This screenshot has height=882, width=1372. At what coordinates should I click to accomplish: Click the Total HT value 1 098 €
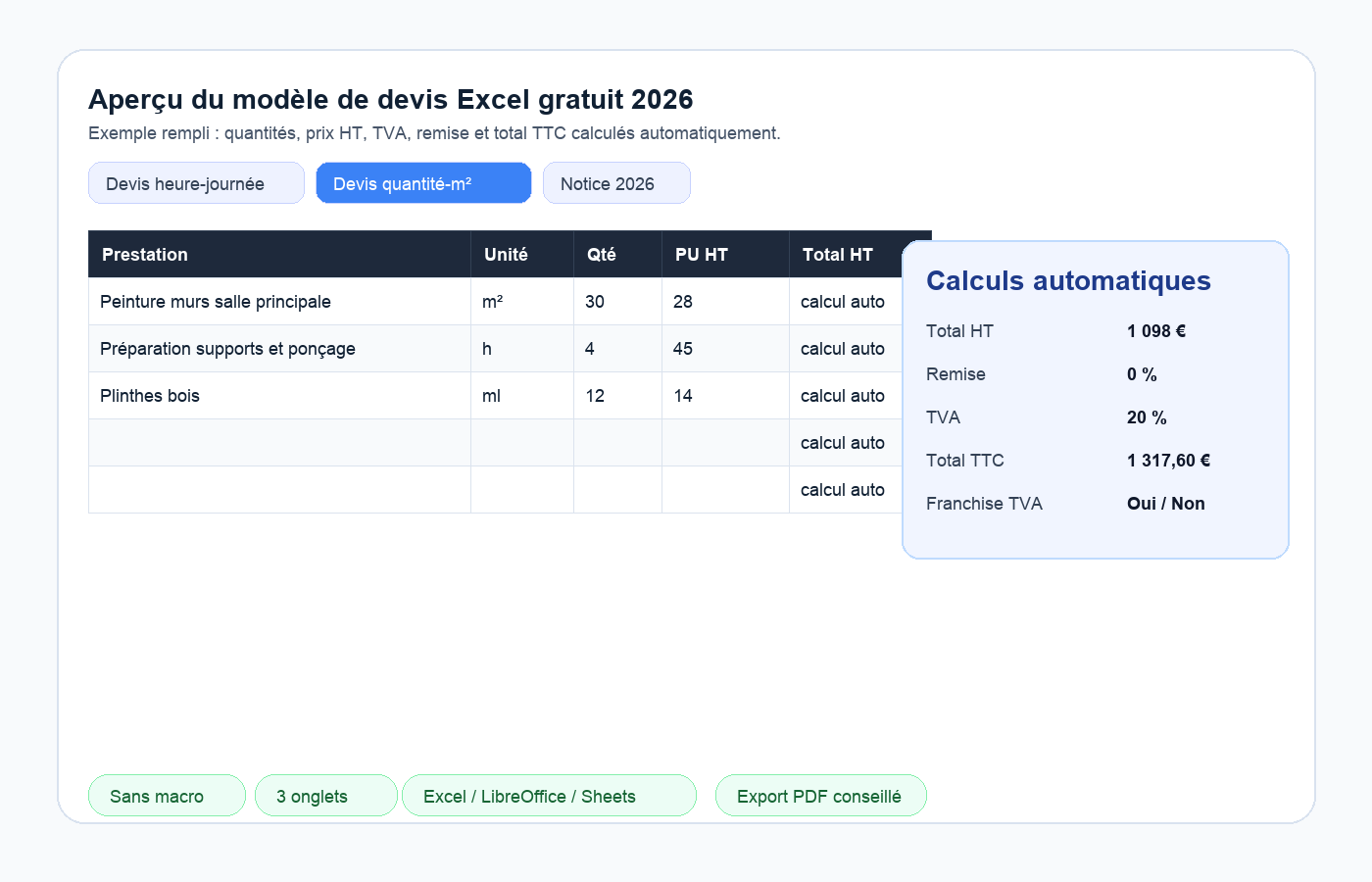[1156, 331]
